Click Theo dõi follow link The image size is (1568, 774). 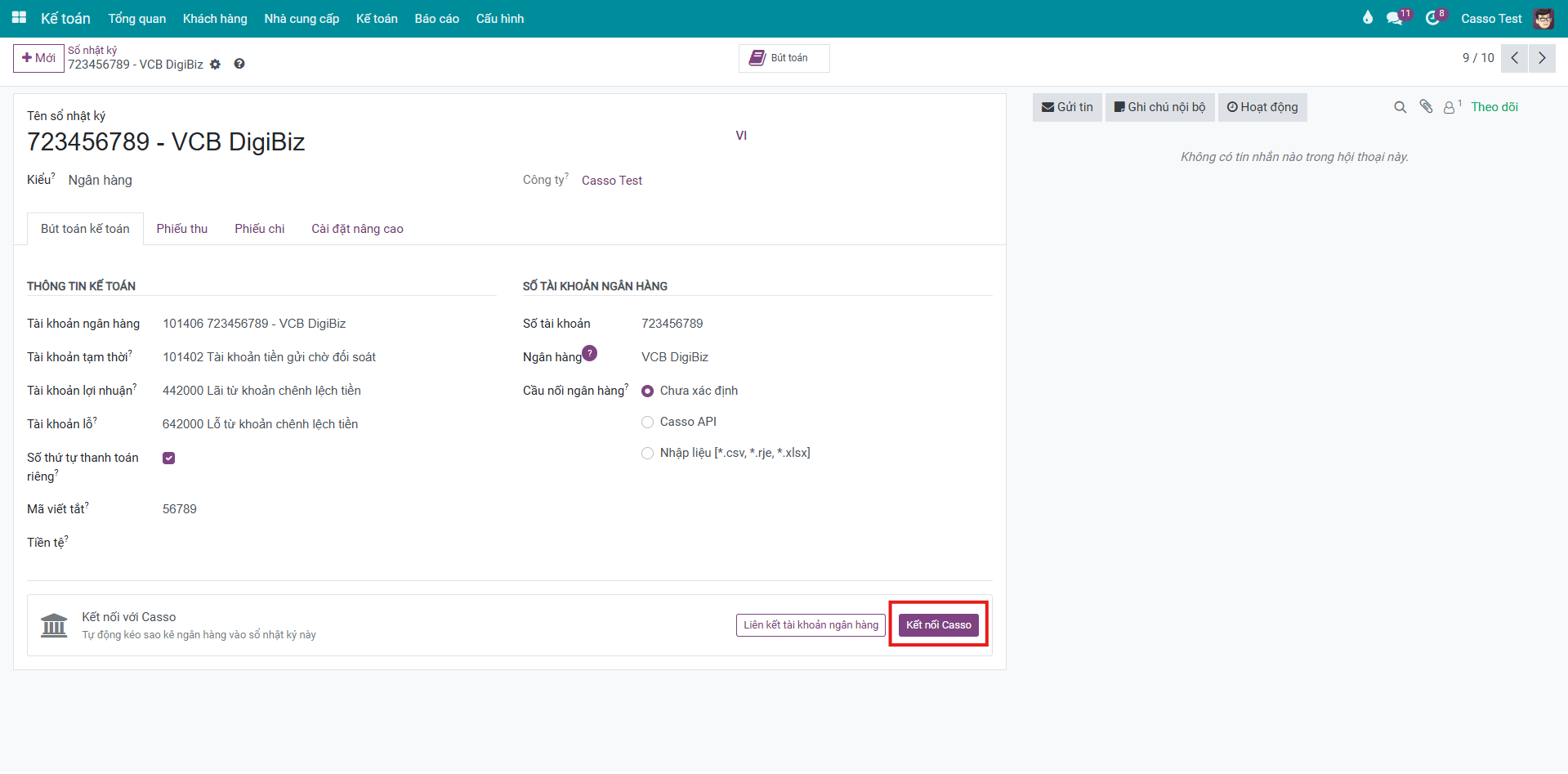point(1494,107)
